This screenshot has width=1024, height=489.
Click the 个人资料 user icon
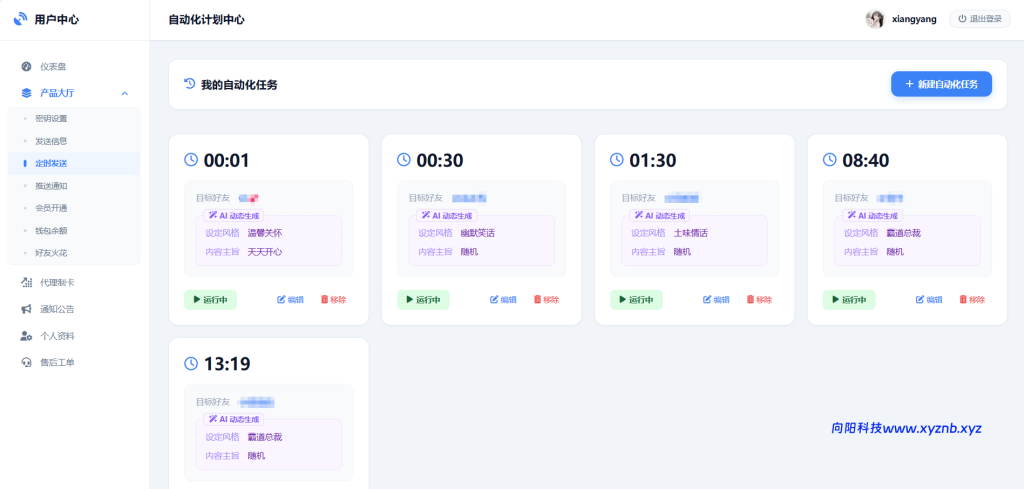coord(26,336)
